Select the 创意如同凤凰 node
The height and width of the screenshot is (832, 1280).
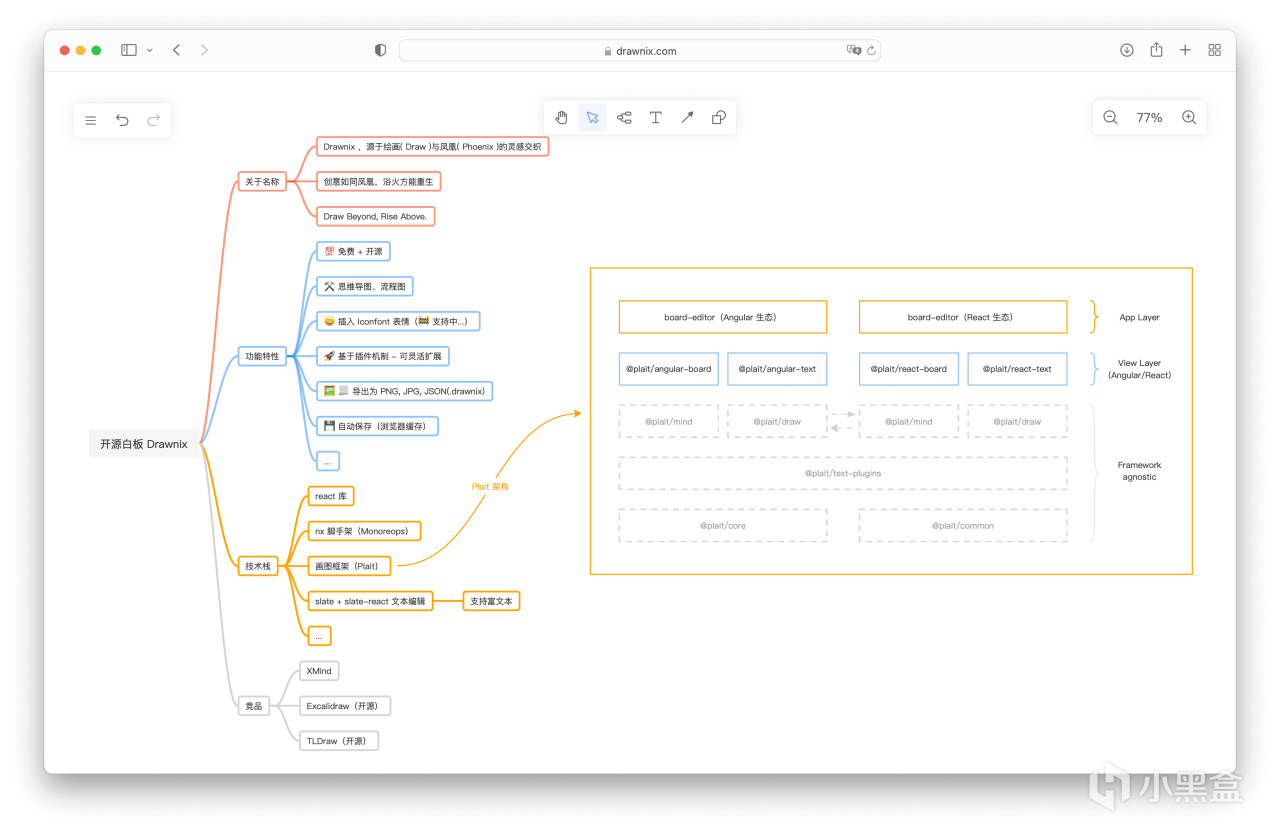[x=378, y=181]
